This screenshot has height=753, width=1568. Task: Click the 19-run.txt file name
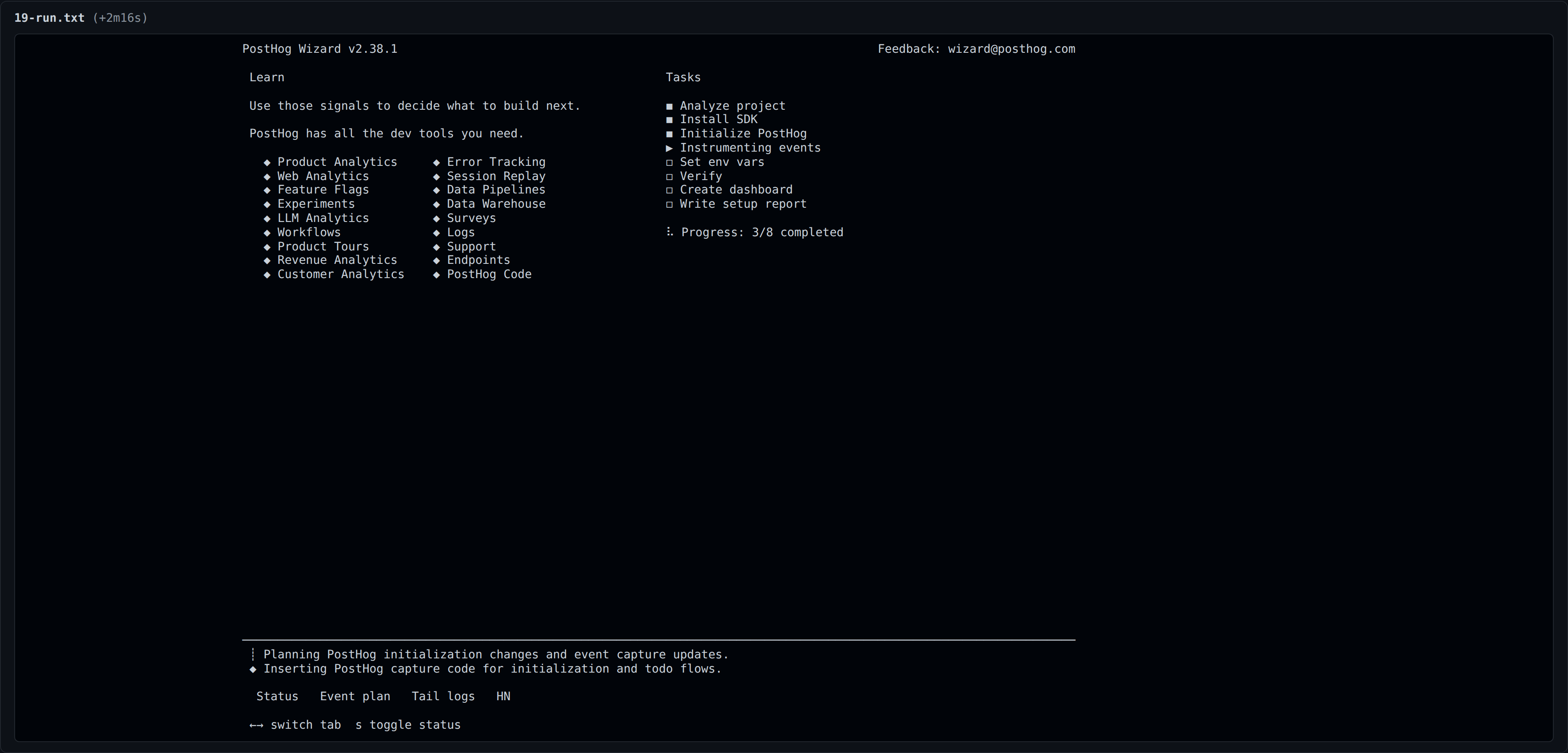(49, 18)
